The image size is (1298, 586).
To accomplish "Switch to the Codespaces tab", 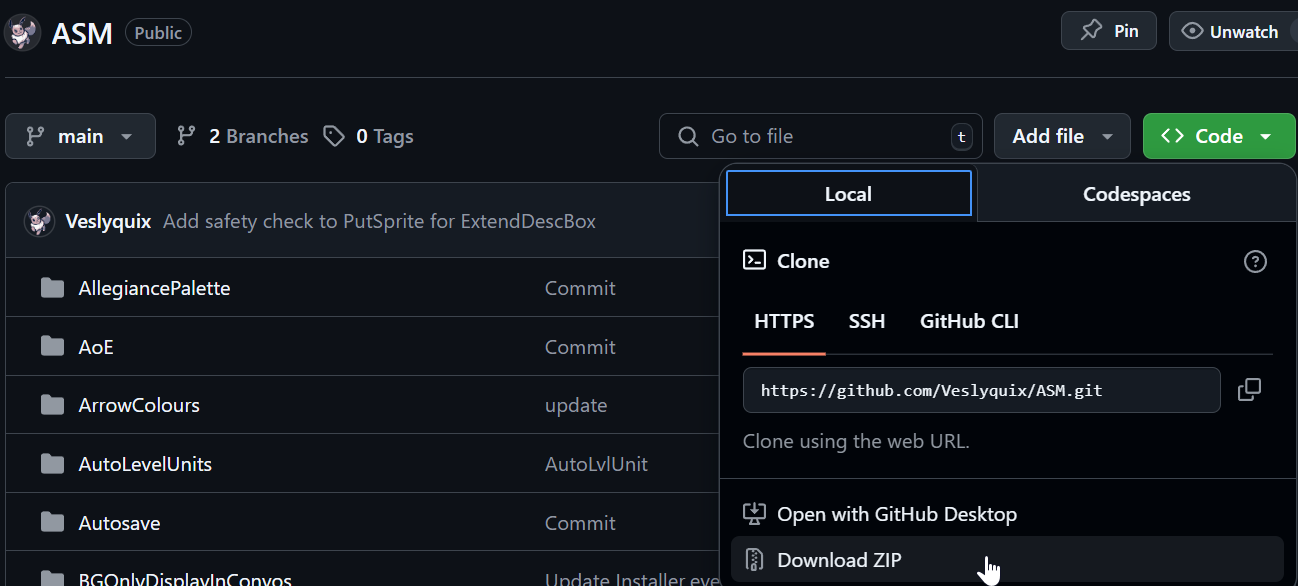I will 1136,194.
